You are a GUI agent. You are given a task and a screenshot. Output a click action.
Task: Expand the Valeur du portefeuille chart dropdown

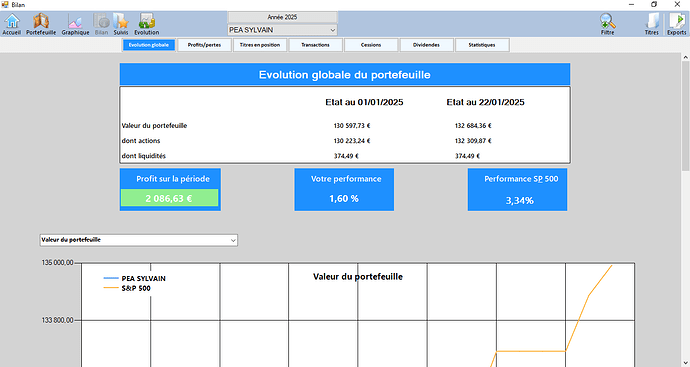[x=139, y=240]
